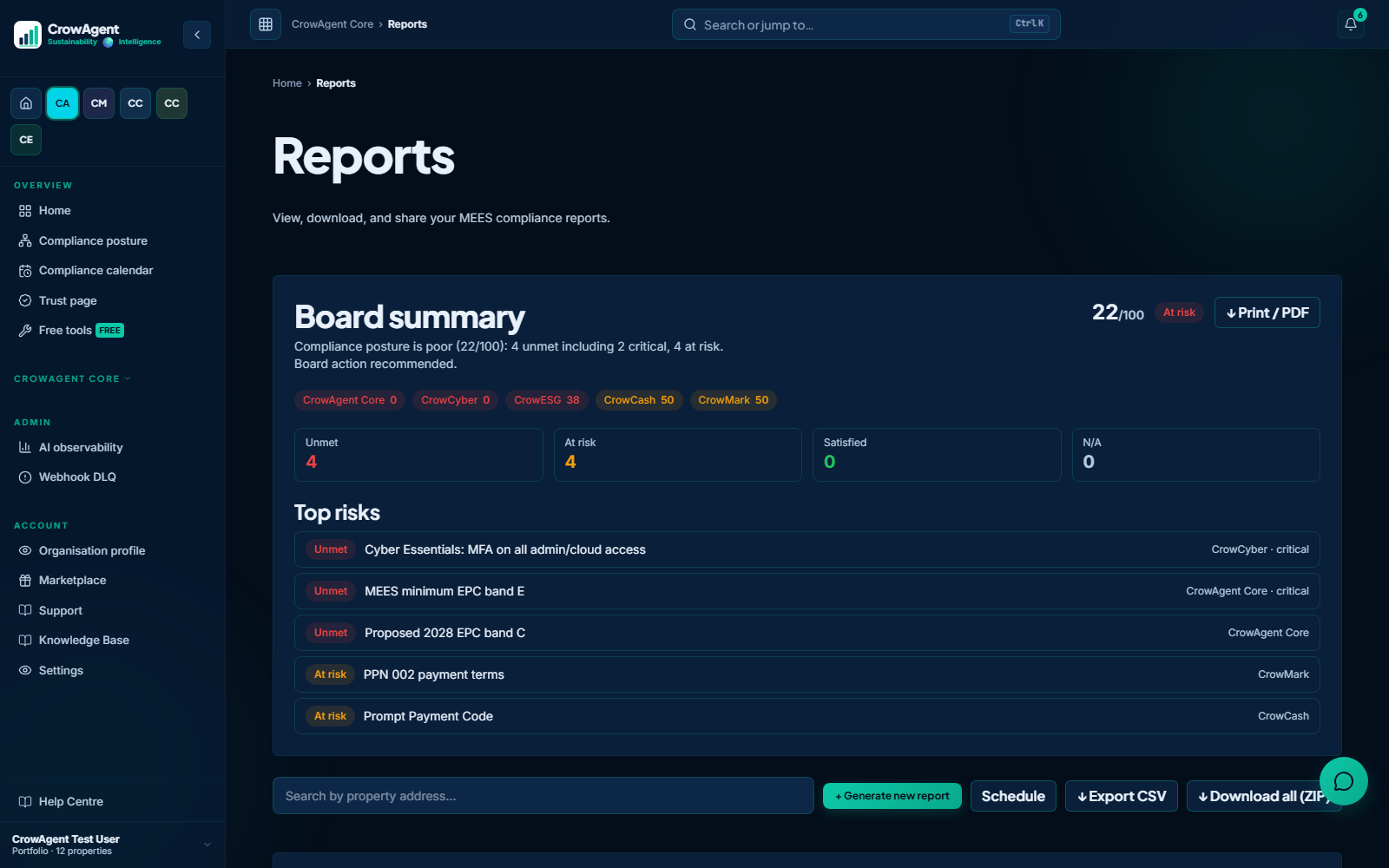
Task: Open the notifications bell
Action: (x=1351, y=24)
